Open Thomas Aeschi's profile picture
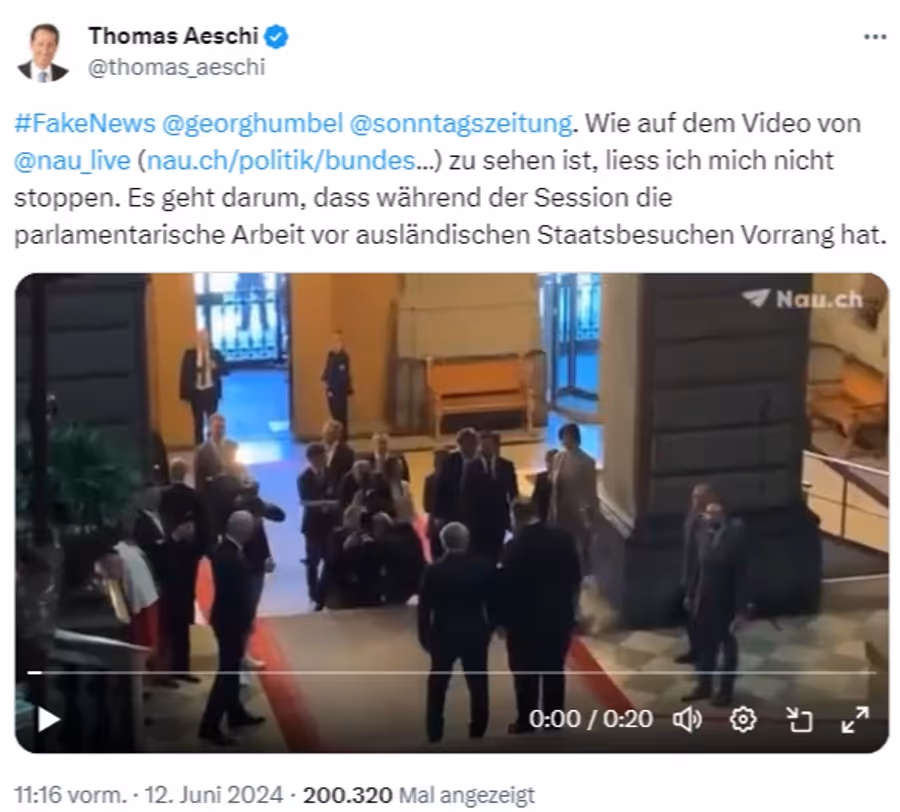900x812 pixels. pyautogui.click(x=43, y=53)
